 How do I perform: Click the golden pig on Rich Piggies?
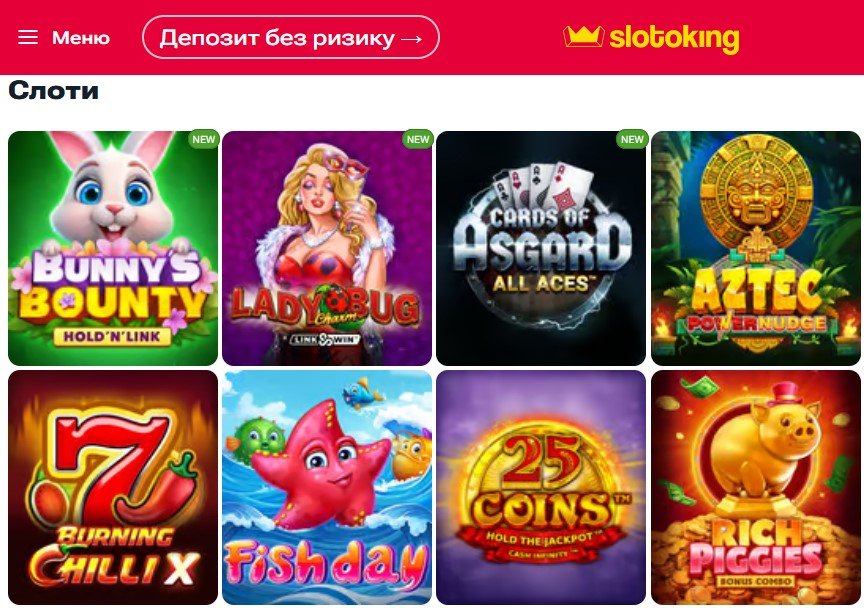point(763,449)
